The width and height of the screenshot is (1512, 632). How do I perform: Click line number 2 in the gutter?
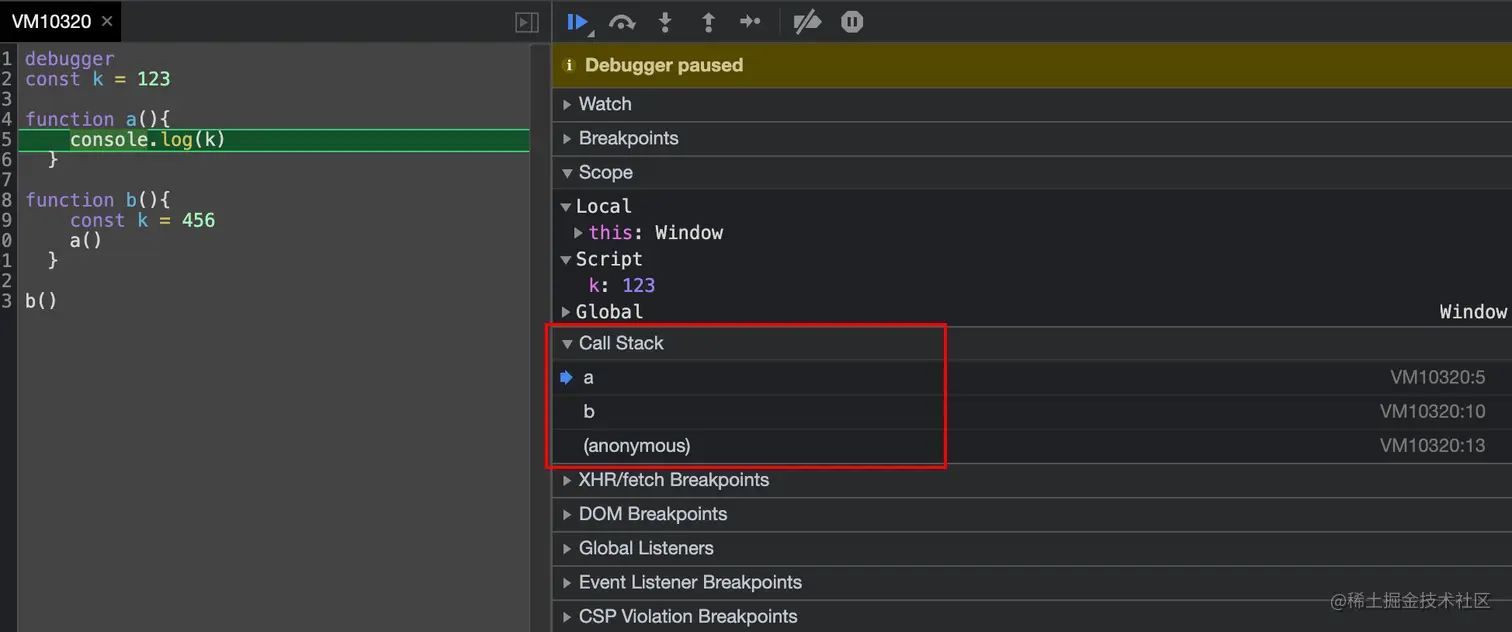coord(7,79)
